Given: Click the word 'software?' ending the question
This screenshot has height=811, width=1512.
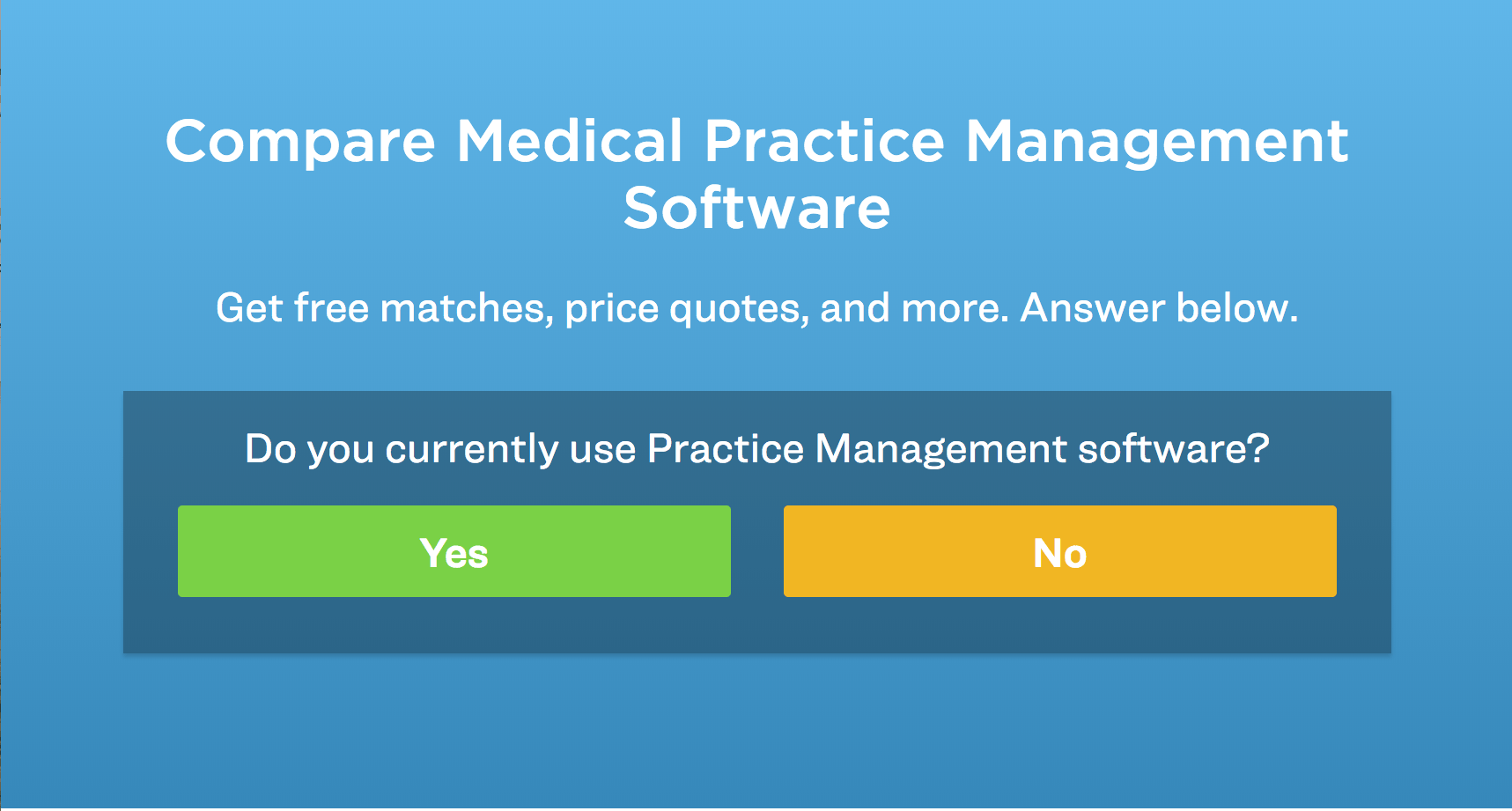Looking at the screenshot, I should [x=1174, y=449].
